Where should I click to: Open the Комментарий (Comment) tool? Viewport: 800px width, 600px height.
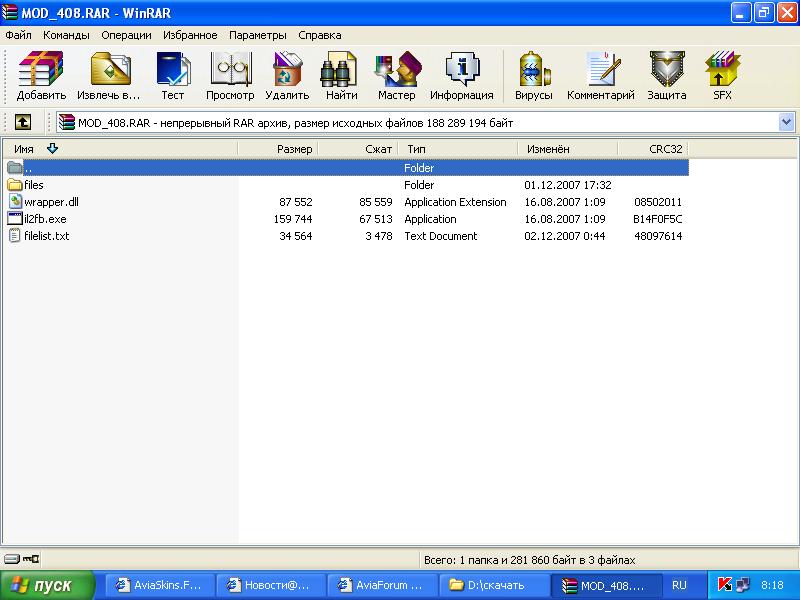[x=601, y=76]
